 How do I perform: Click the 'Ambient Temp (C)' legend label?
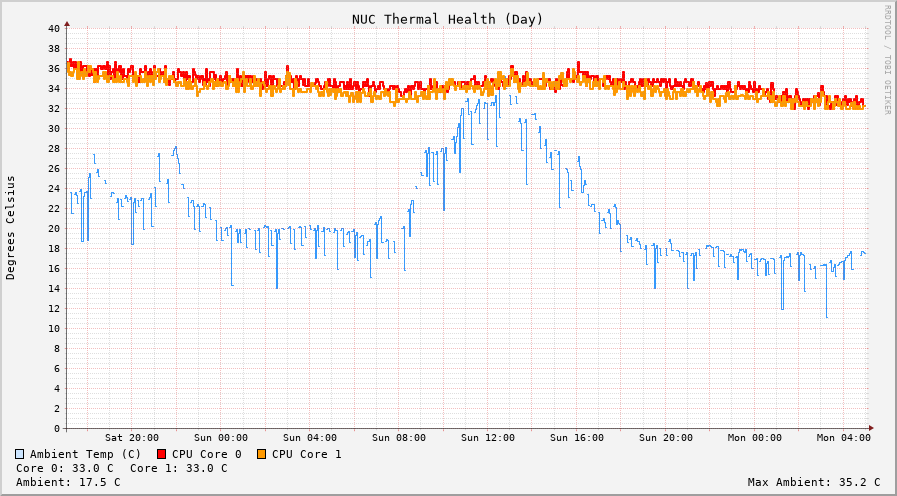(x=85, y=454)
